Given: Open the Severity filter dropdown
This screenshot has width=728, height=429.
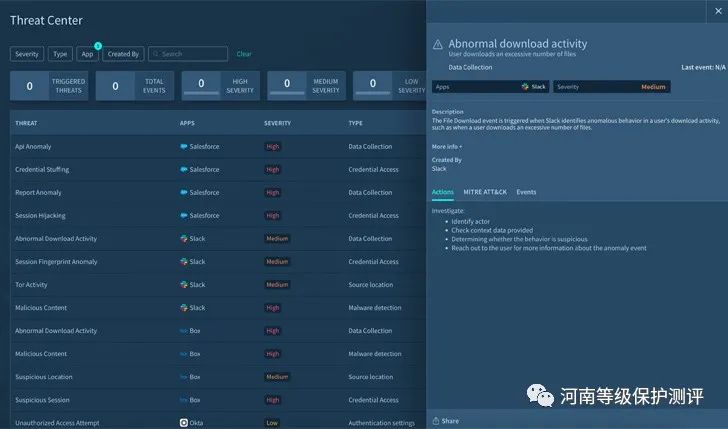Looking at the screenshot, I should click(28, 54).
